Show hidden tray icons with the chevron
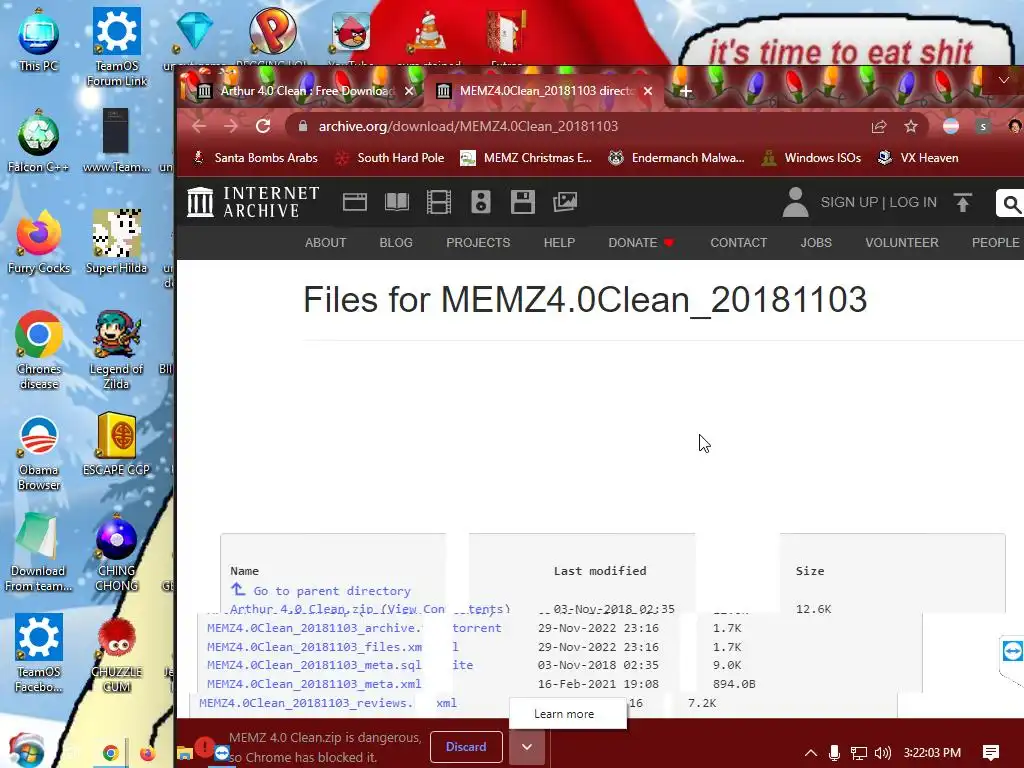The width and height of the screenshot is (1024, 768). (x=810, y=753)
